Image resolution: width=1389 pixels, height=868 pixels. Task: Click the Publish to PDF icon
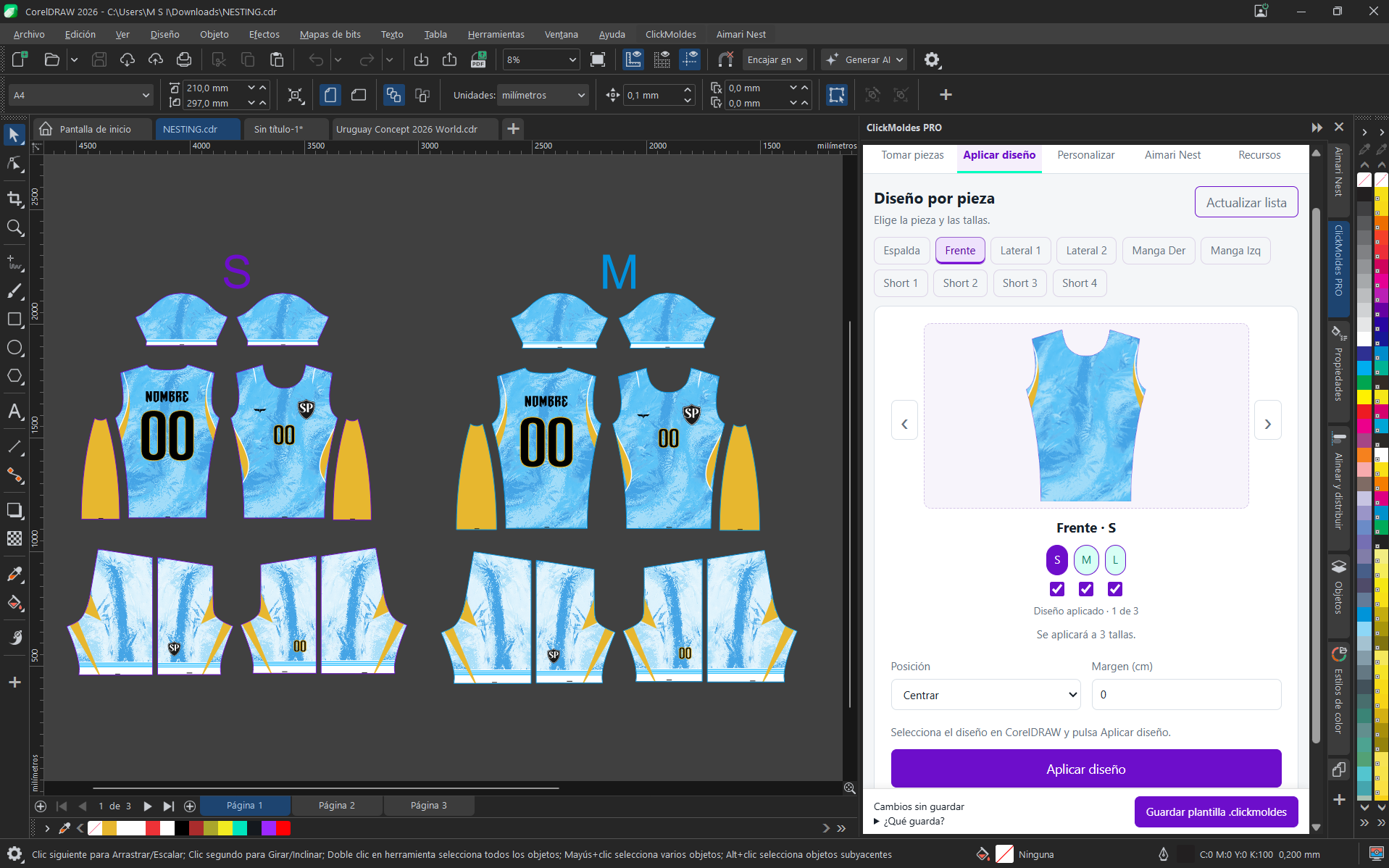478,59
